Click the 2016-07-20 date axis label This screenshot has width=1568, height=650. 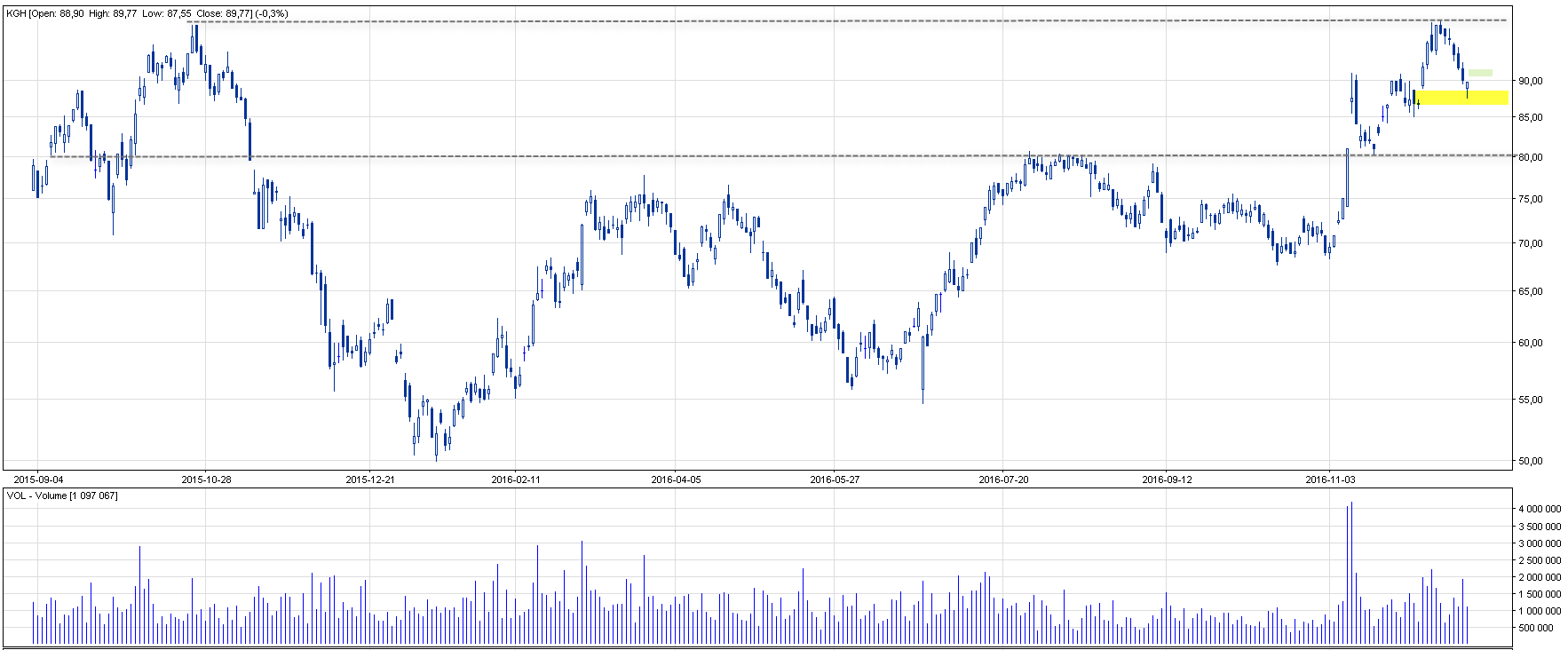(x=1003, y=480)
